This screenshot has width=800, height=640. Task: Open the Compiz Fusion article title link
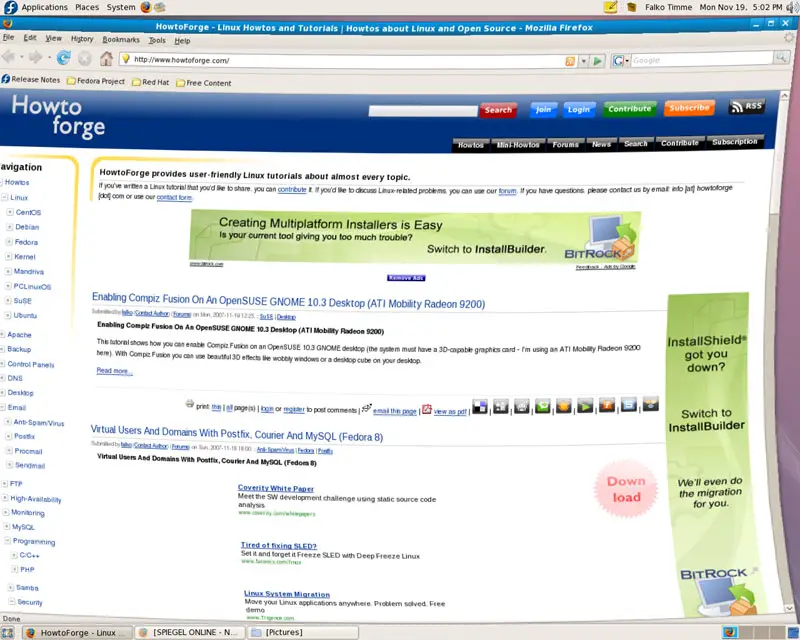click(288, 301)
